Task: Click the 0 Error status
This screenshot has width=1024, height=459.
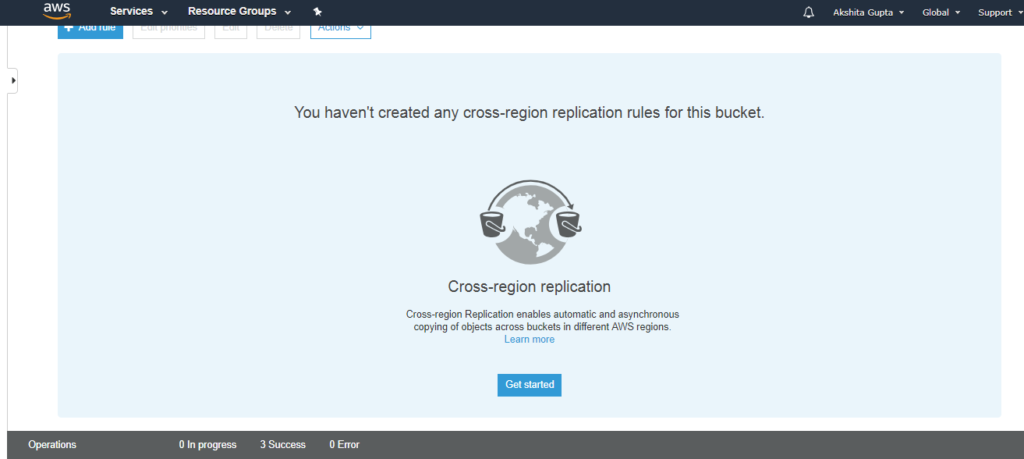Action: pos(344,445)
